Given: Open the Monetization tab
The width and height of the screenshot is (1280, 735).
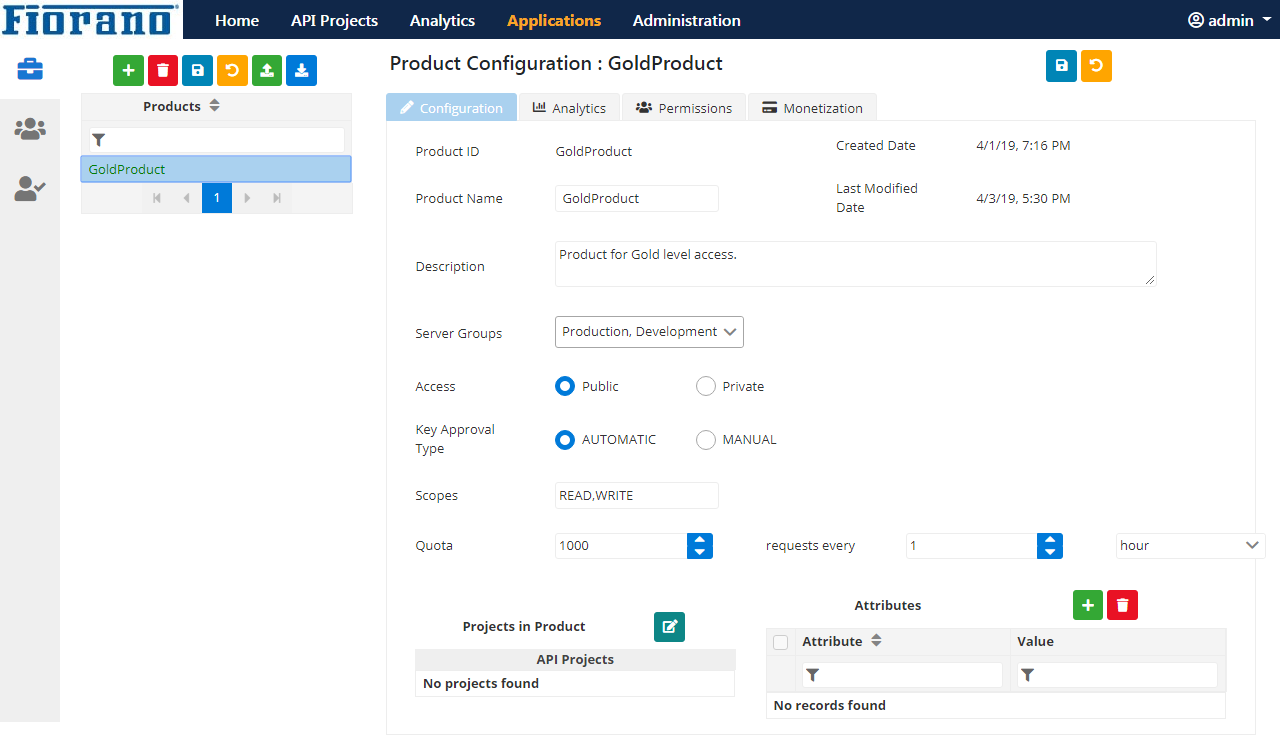Looking at the screenshot, I should point(812,108).
